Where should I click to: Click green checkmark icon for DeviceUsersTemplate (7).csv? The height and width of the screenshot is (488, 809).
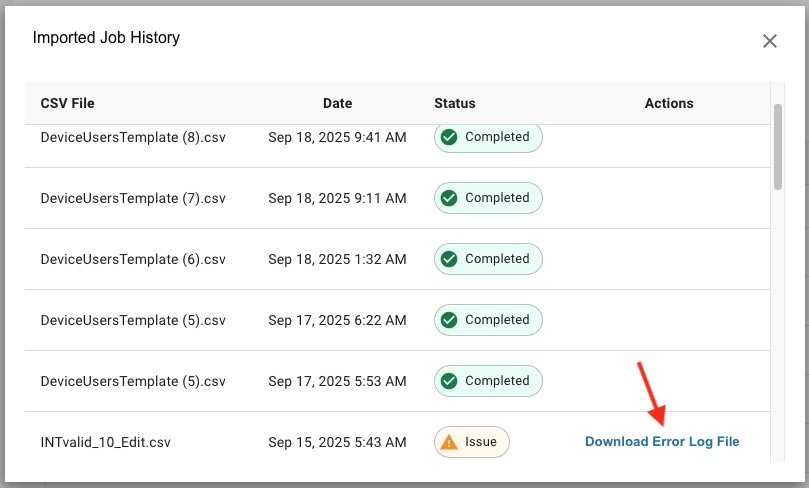pyautogui.click(x=449, y=198)
